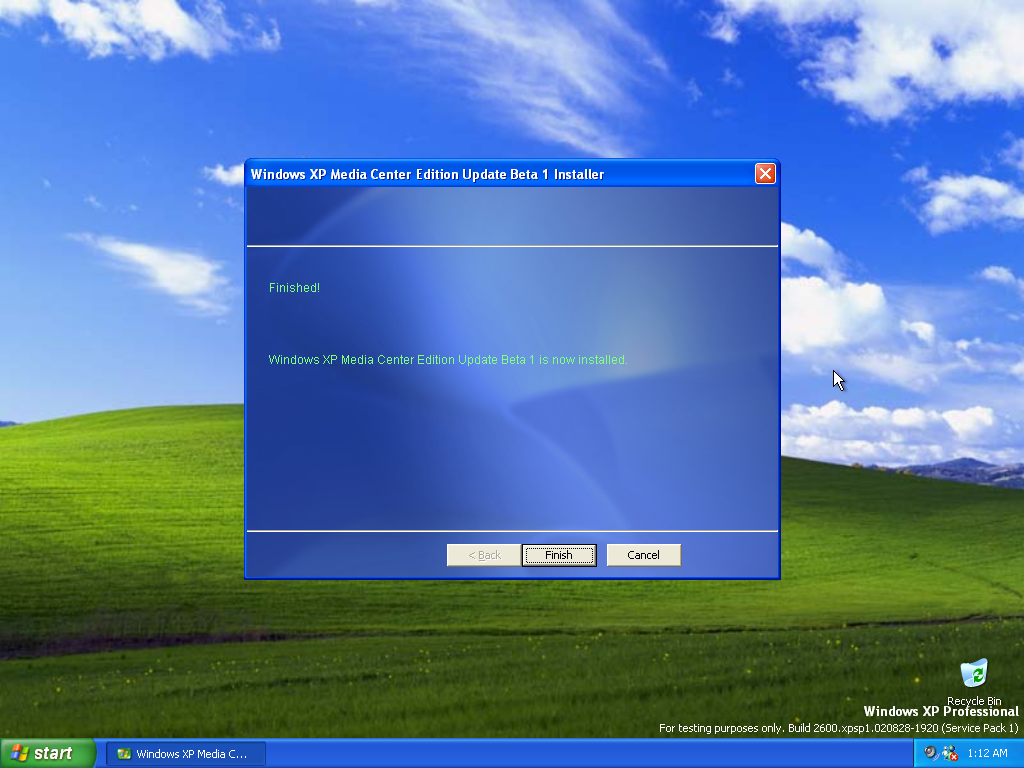
Task: Click the Finish button in the installer
Action: pyautogui.click(x=559, y=555)
